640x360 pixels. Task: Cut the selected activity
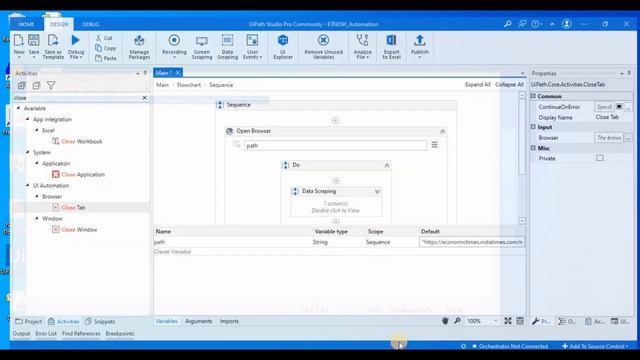104,38
